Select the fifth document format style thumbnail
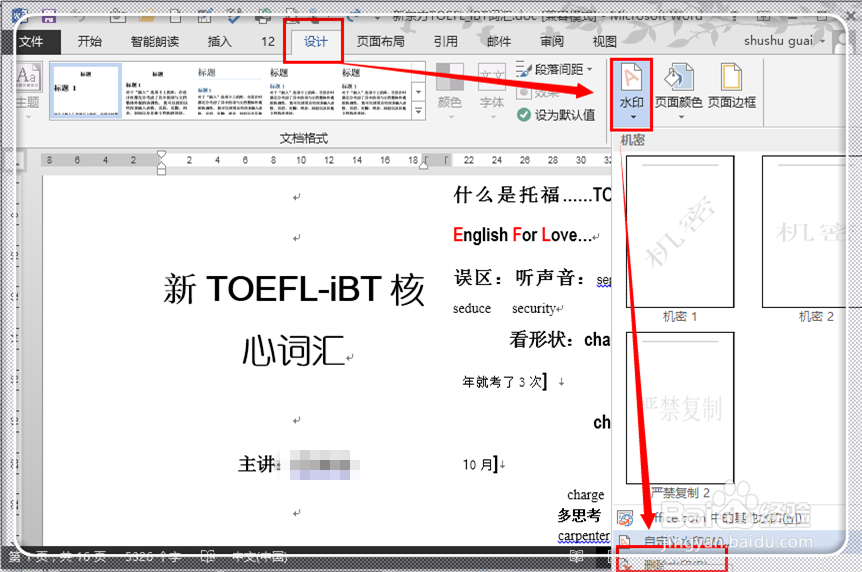 coord(374,91)
